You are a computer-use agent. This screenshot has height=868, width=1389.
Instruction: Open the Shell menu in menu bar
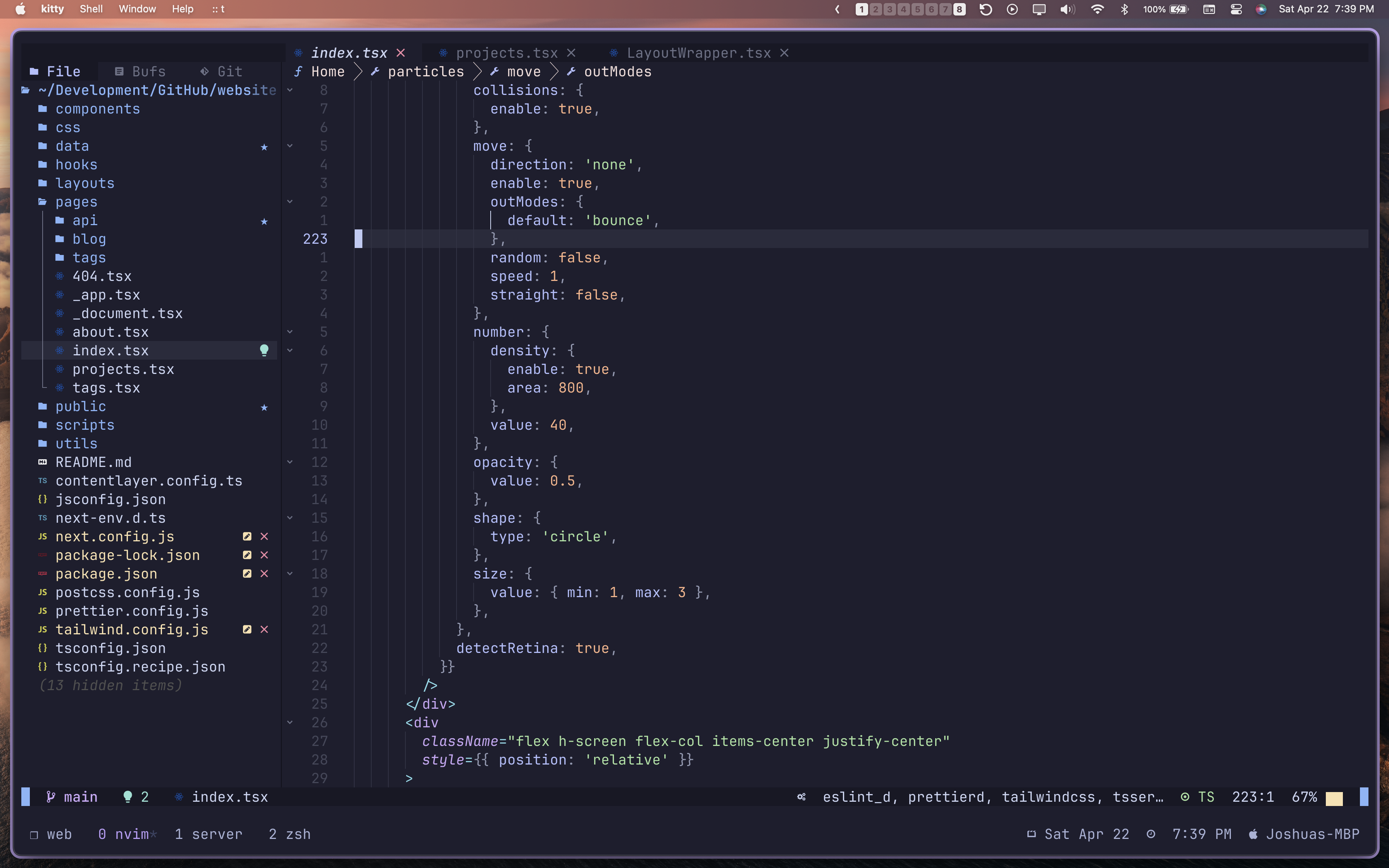pos(91,9)
